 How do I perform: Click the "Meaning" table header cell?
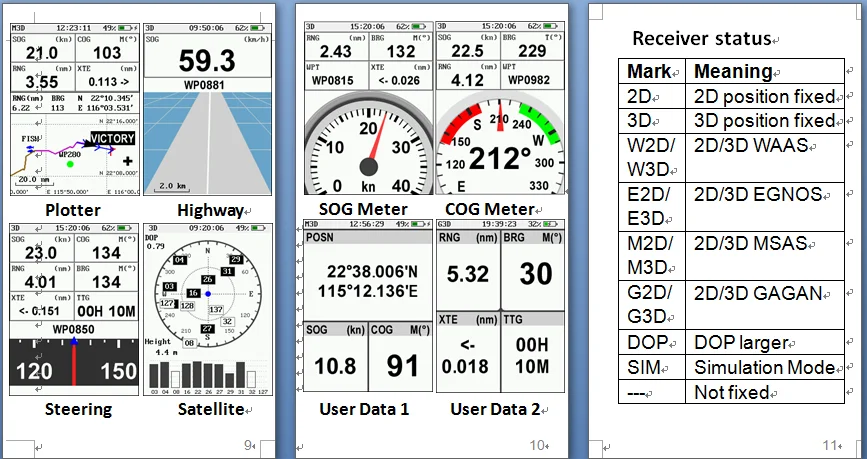(765, 71)
